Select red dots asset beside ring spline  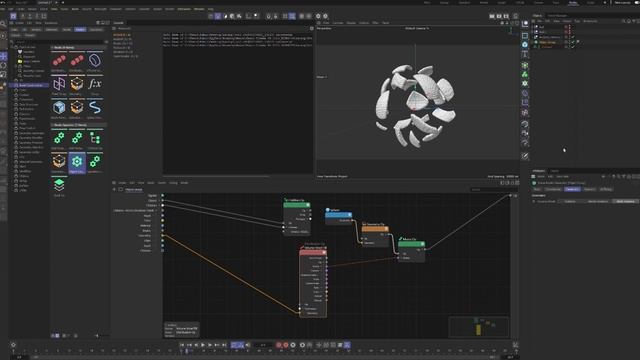[77, 61]
